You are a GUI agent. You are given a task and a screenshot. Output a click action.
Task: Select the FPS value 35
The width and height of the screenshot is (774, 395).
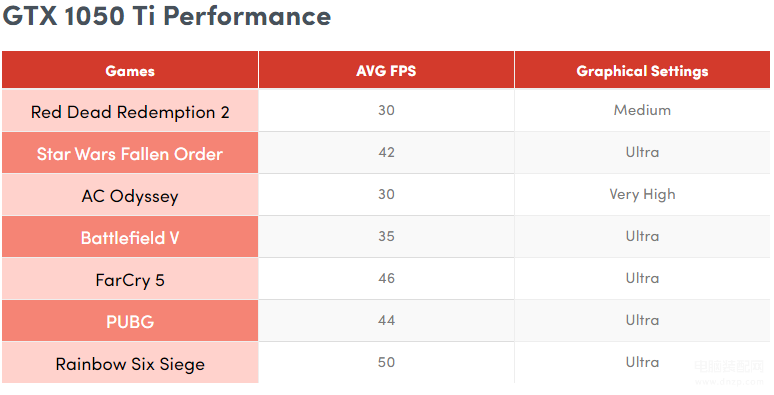click(x=387, y=236)
